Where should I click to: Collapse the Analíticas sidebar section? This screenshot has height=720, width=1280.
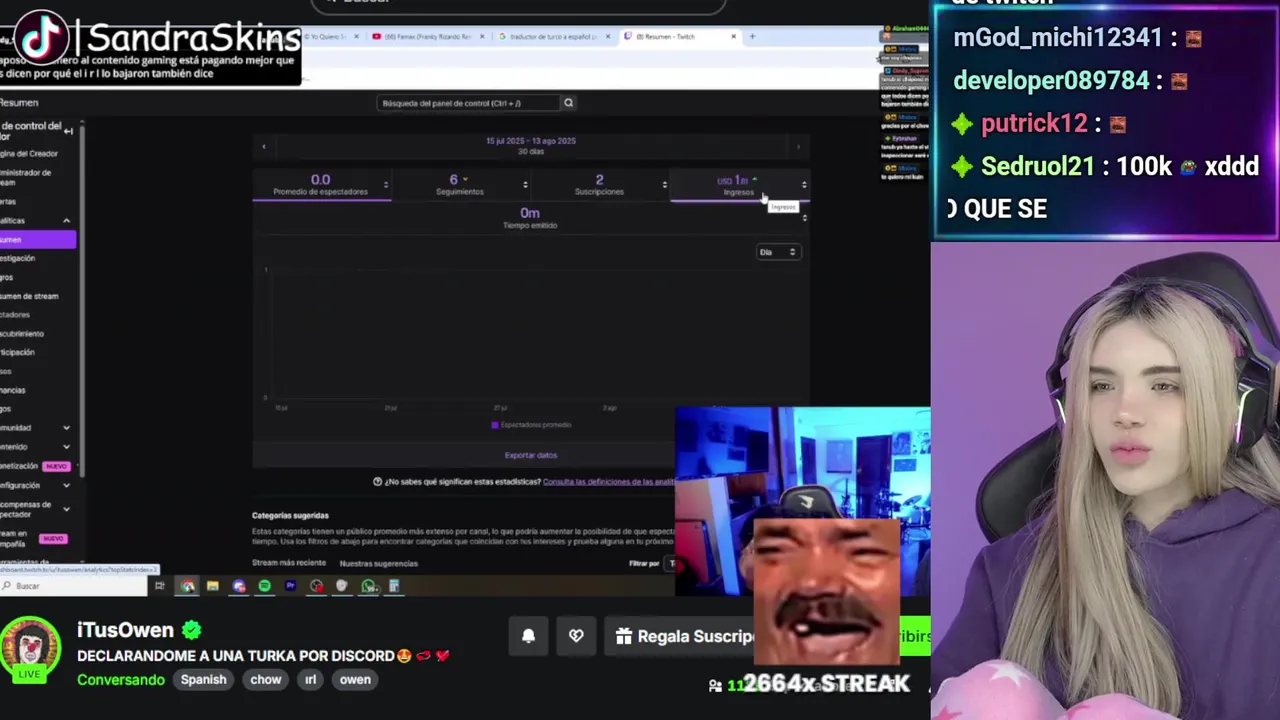(66, 221)
